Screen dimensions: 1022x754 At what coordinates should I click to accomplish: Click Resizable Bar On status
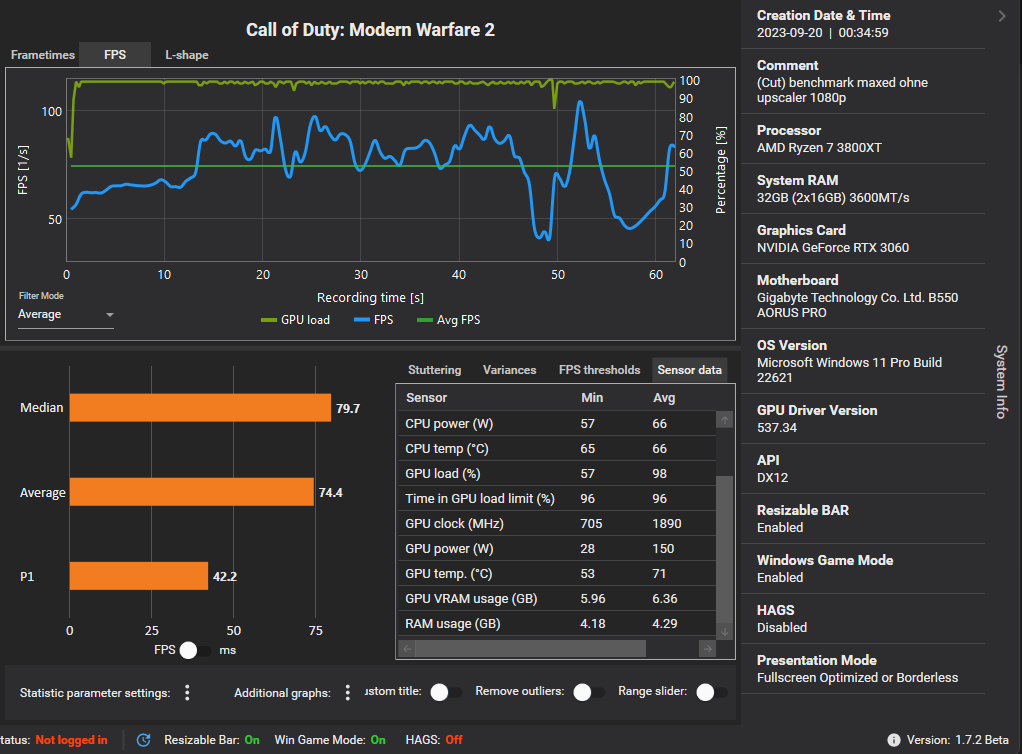pyautogui.click(x=212, y=740)
